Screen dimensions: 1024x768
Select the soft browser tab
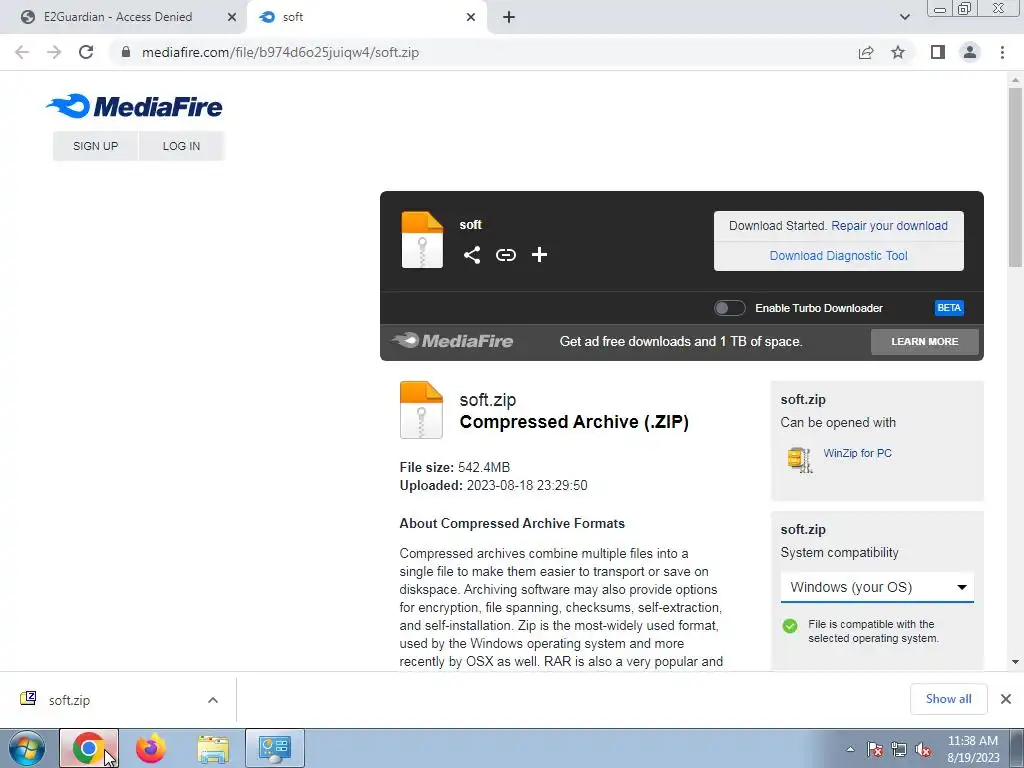366,17
